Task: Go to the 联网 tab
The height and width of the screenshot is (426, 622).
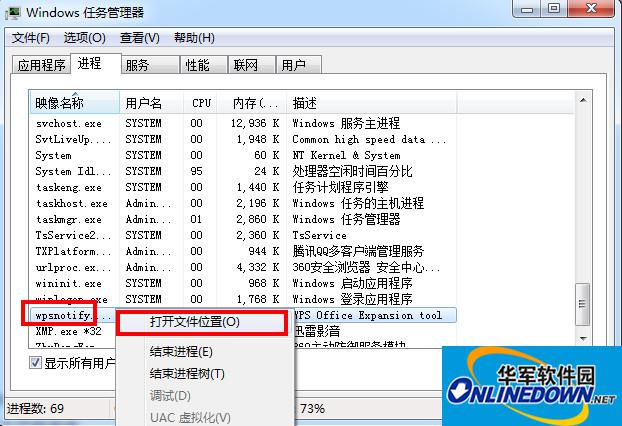Action: tap(245, 66)
